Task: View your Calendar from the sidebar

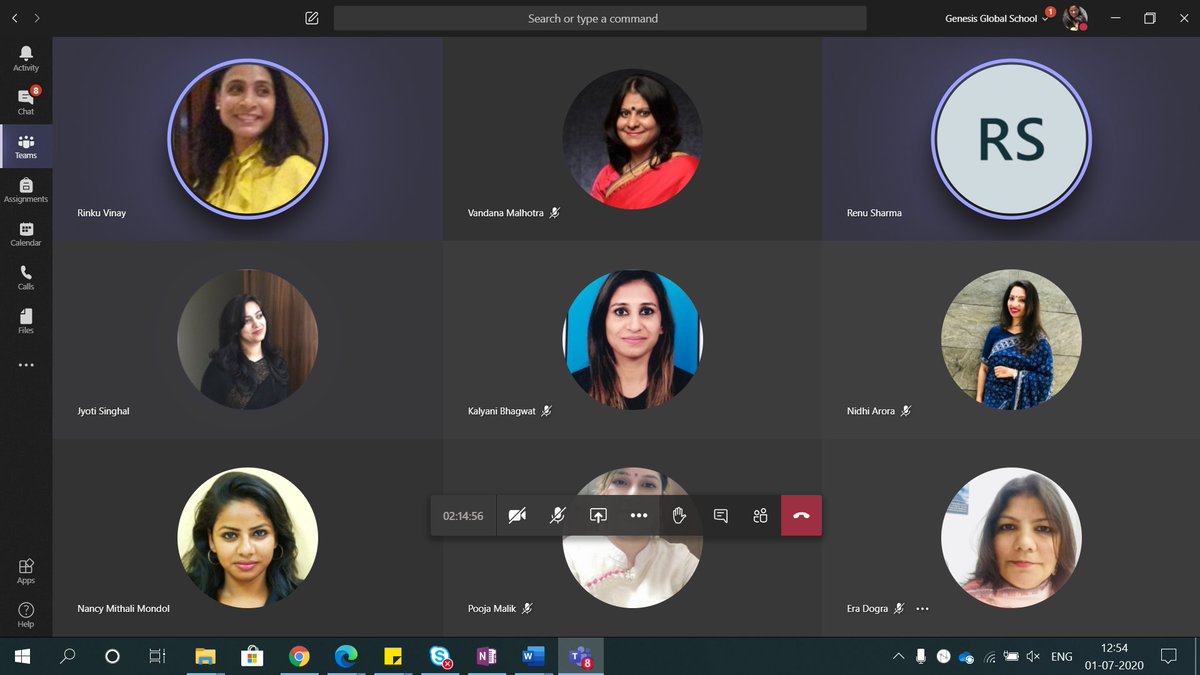Action: tap(25, 234)
